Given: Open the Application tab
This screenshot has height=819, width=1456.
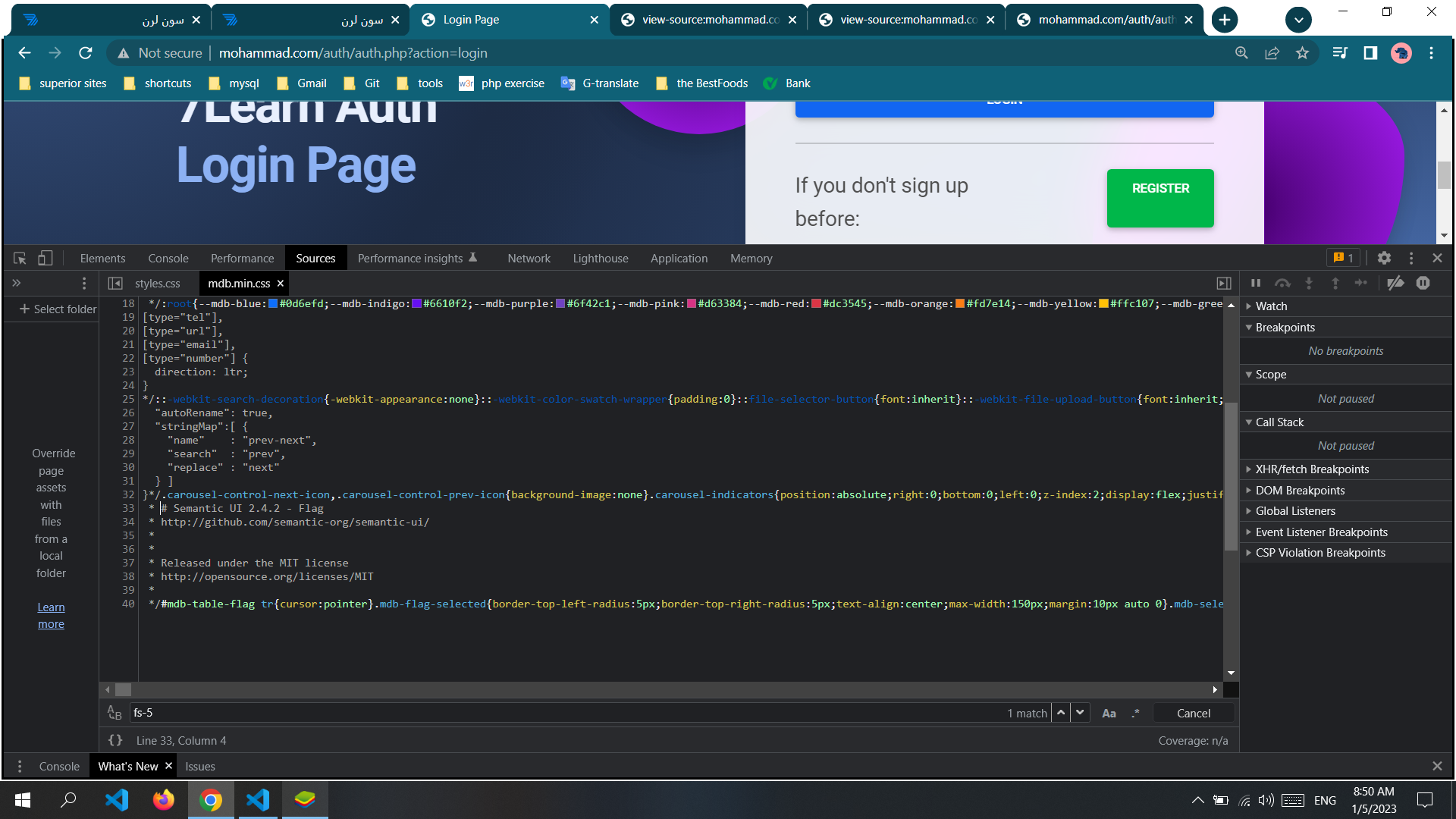Looking at the screenshot, I should [679, 259].
